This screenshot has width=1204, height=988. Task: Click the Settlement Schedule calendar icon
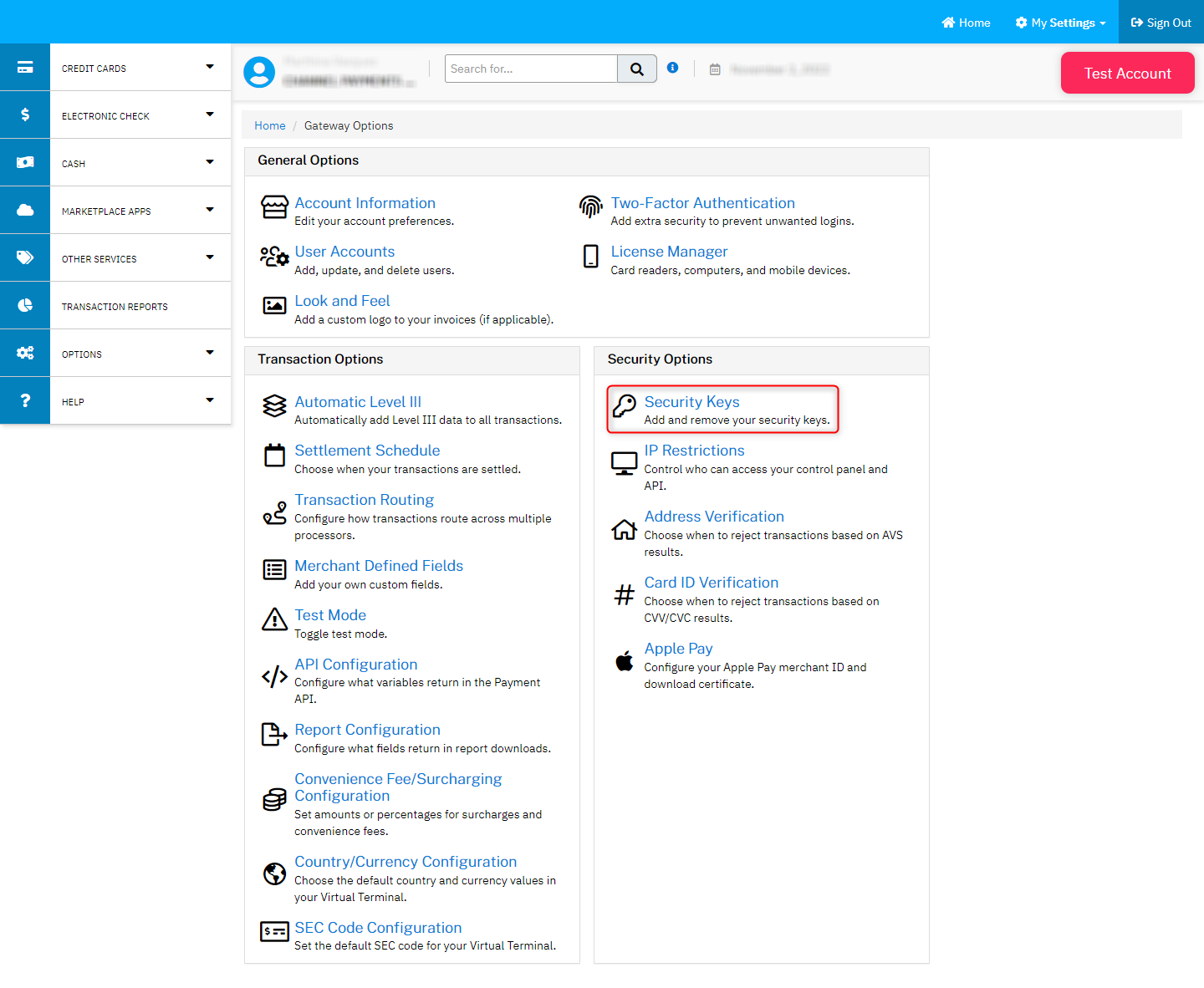click(274, 455)
